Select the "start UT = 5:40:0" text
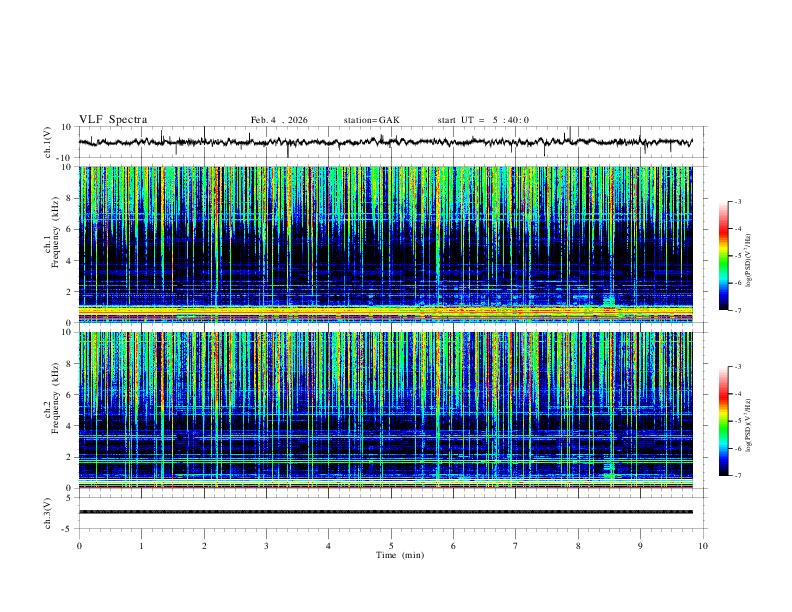This screenshot has width=792, height=612. (483, 120)
